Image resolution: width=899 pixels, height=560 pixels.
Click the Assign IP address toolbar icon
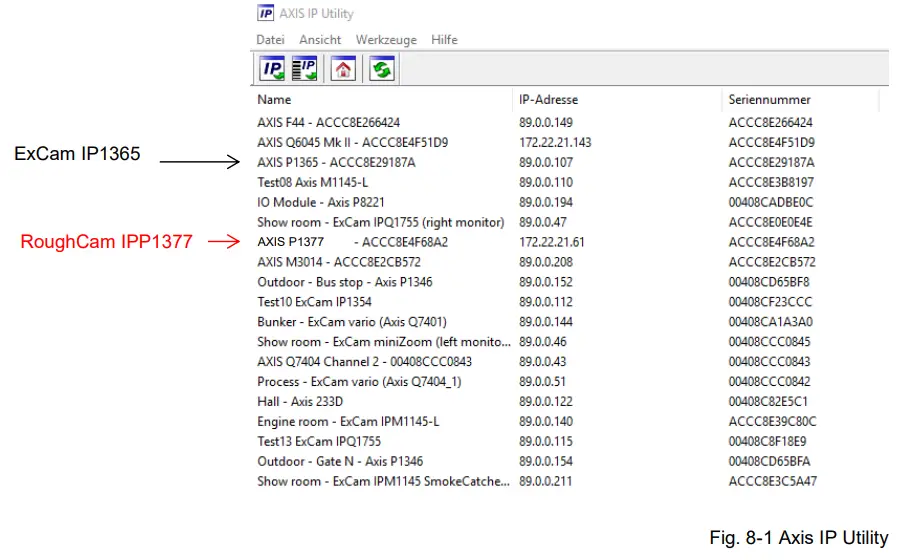[x=272, y=69]
